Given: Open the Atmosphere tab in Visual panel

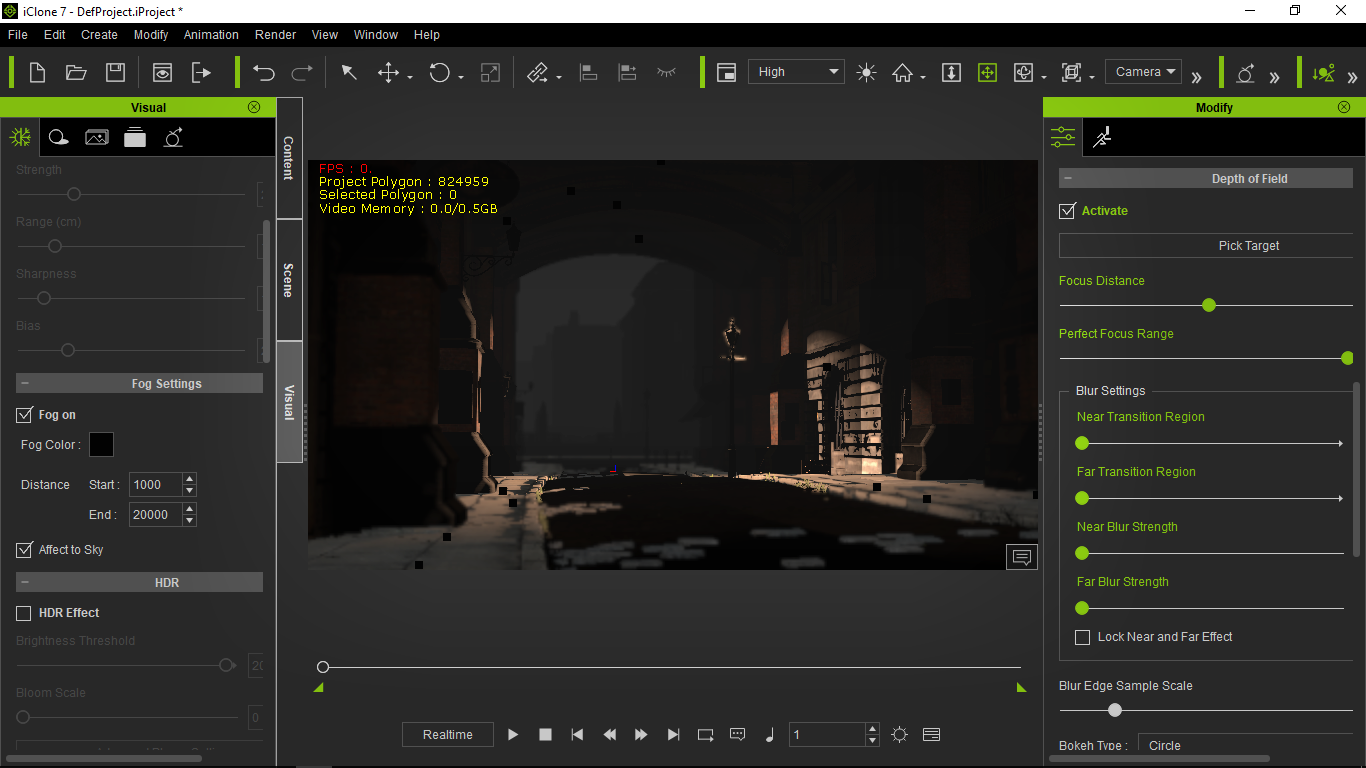Looking at the screenshot, I should (x=20, y=137).
